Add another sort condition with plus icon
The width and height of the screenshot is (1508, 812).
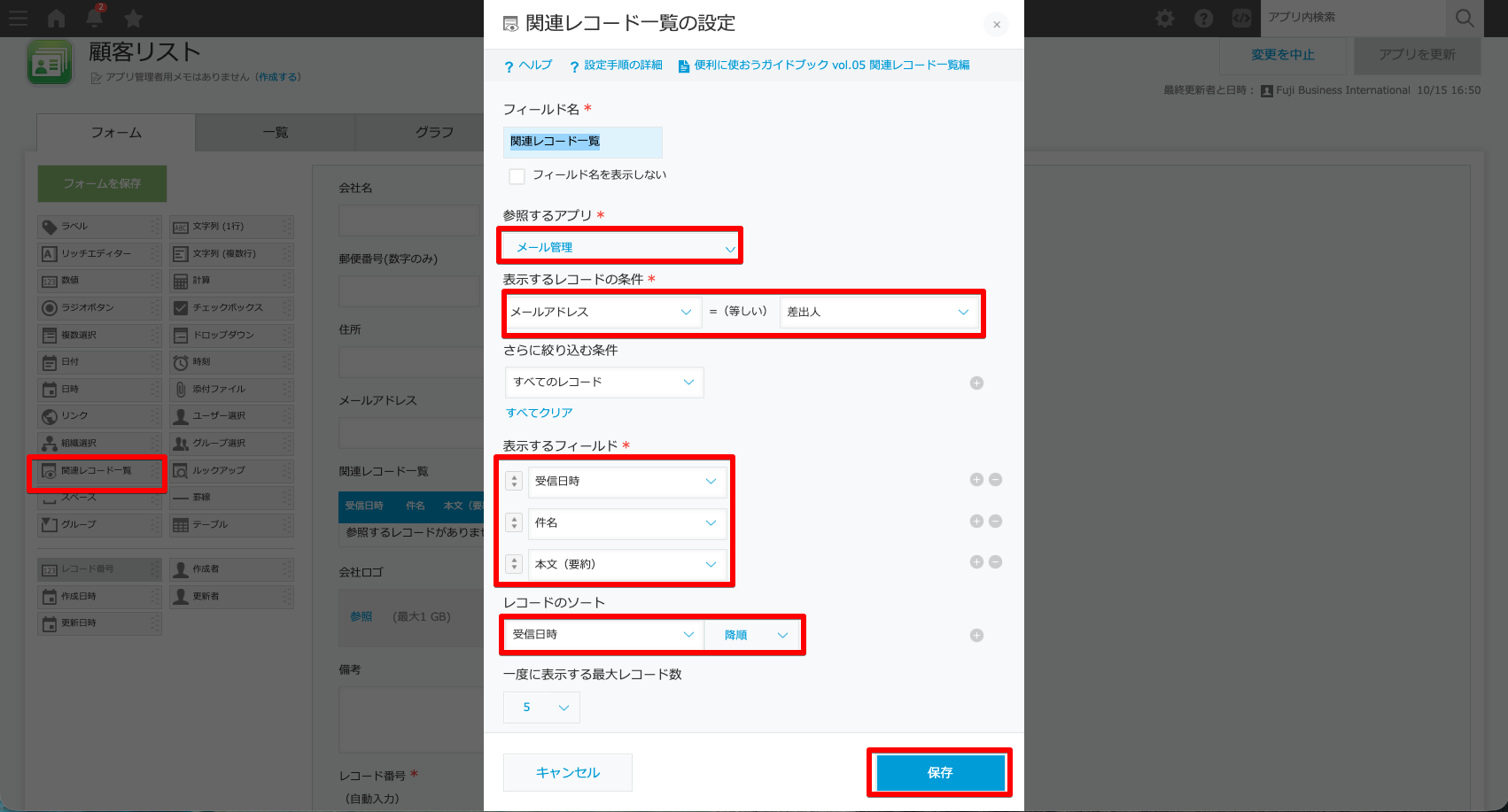tap(976, 635)
